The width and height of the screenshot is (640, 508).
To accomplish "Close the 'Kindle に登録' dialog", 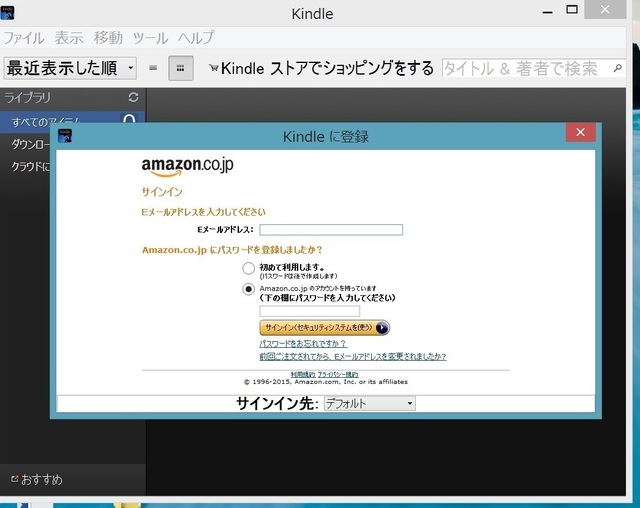I will point(580,132).
